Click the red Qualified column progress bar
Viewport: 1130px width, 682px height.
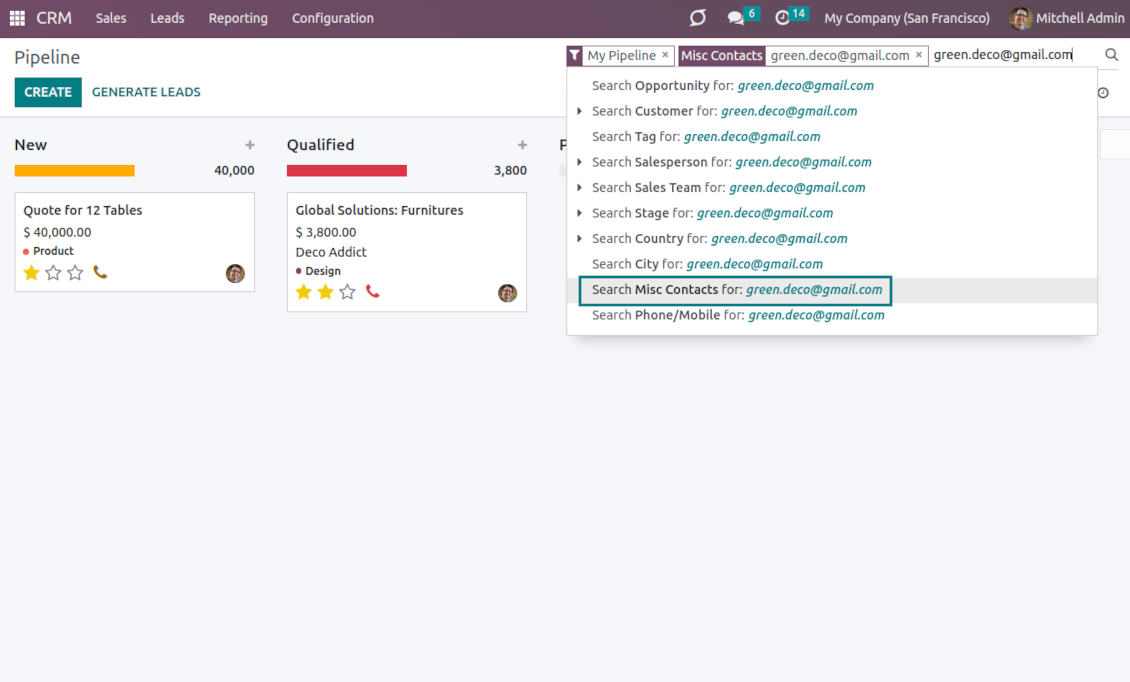(346, 171)
